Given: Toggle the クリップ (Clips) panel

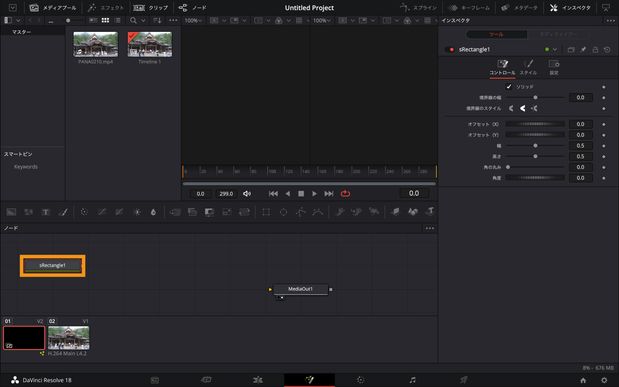Looking at the screenshot, I should pyautogui.click(x=150, y=8).
